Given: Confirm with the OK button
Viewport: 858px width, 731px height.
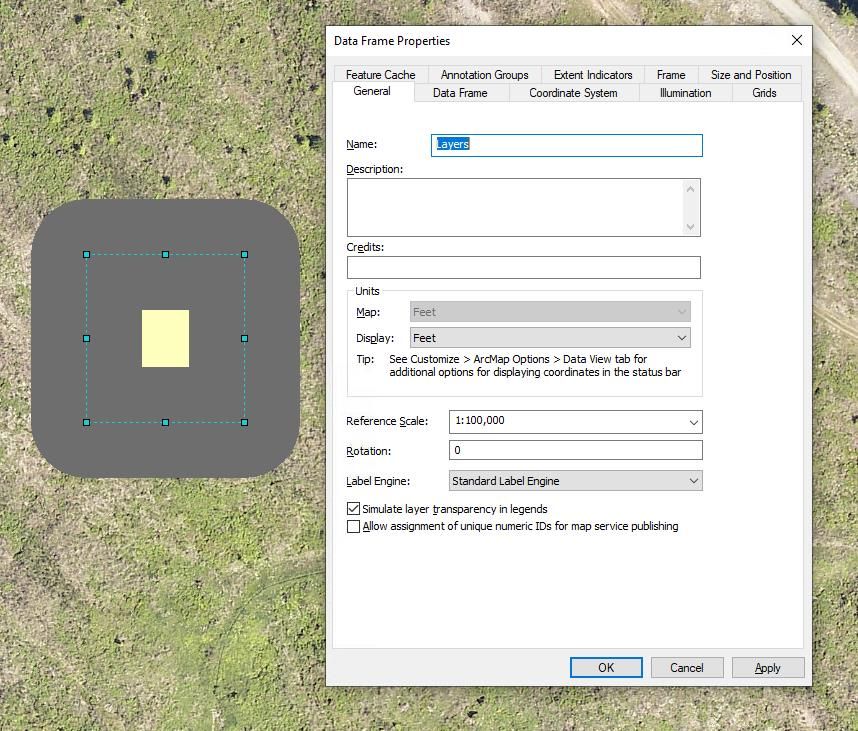Looking at the screenshot, I should click(x=606, y=668).
